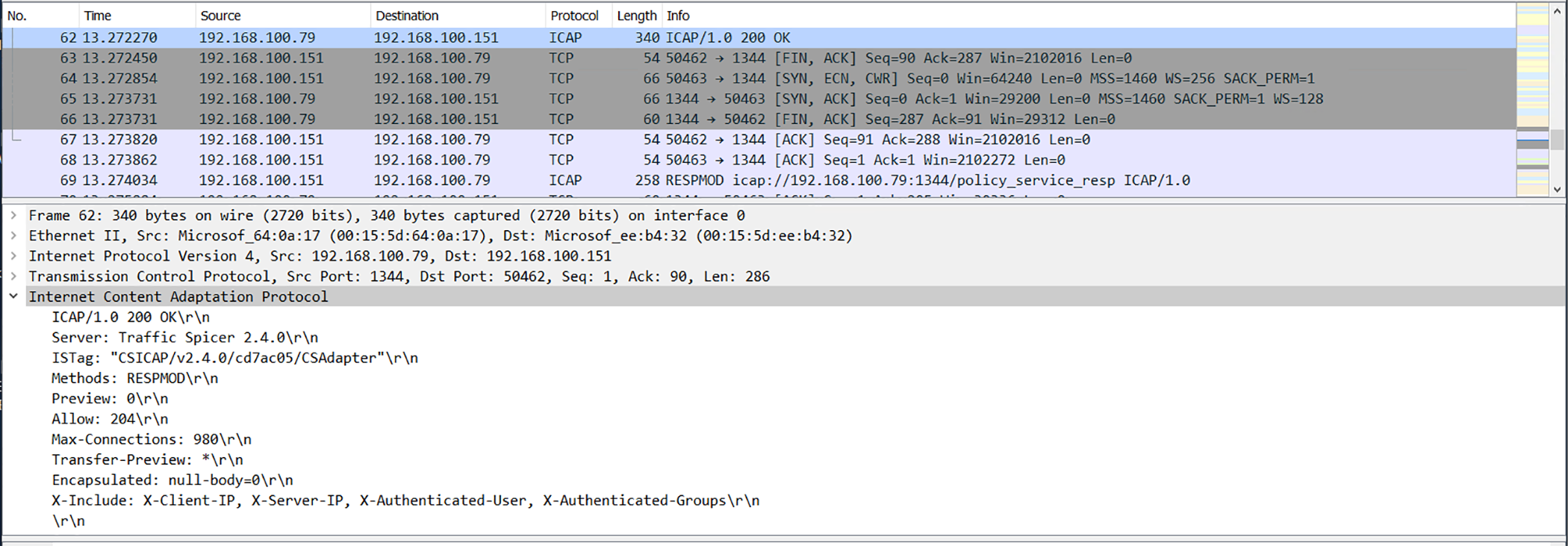The width and height of the screenshot is (1568, 546).
Task: Expand the Transmission Control Protocol section
Action: [x=13, y=276]
